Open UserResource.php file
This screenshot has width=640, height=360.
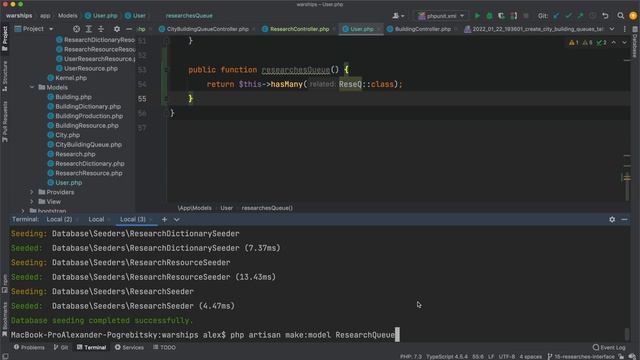tap(91, 68)
